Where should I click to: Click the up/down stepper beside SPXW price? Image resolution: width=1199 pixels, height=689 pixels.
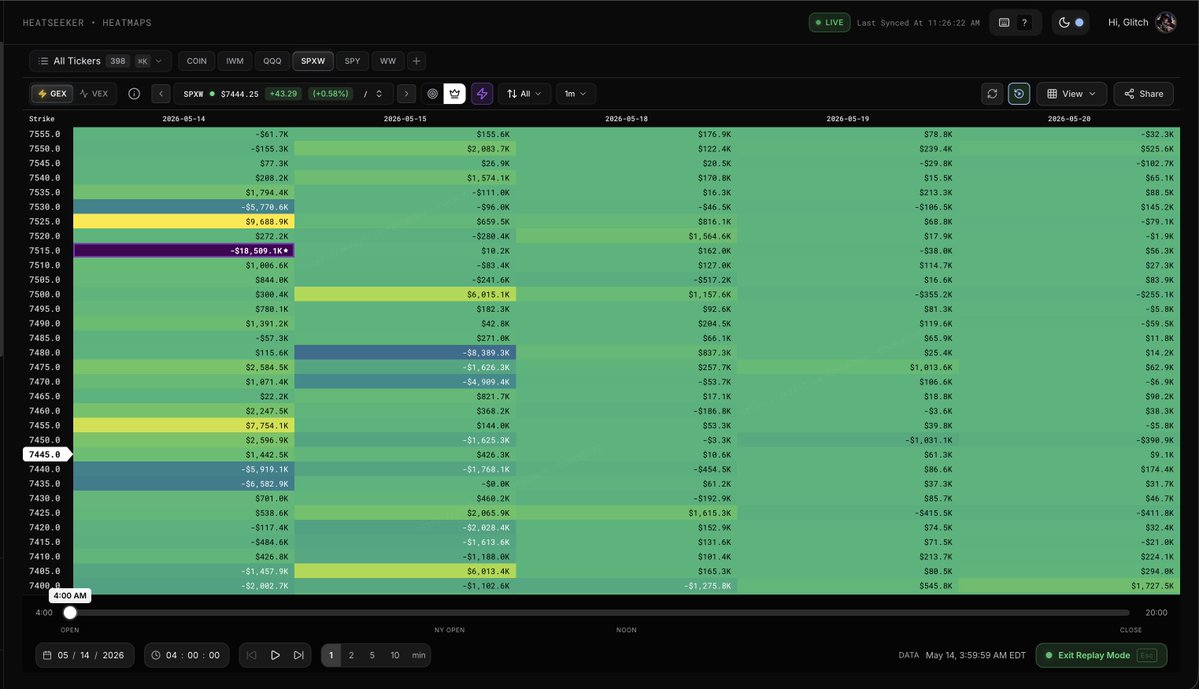coord(379,94)
